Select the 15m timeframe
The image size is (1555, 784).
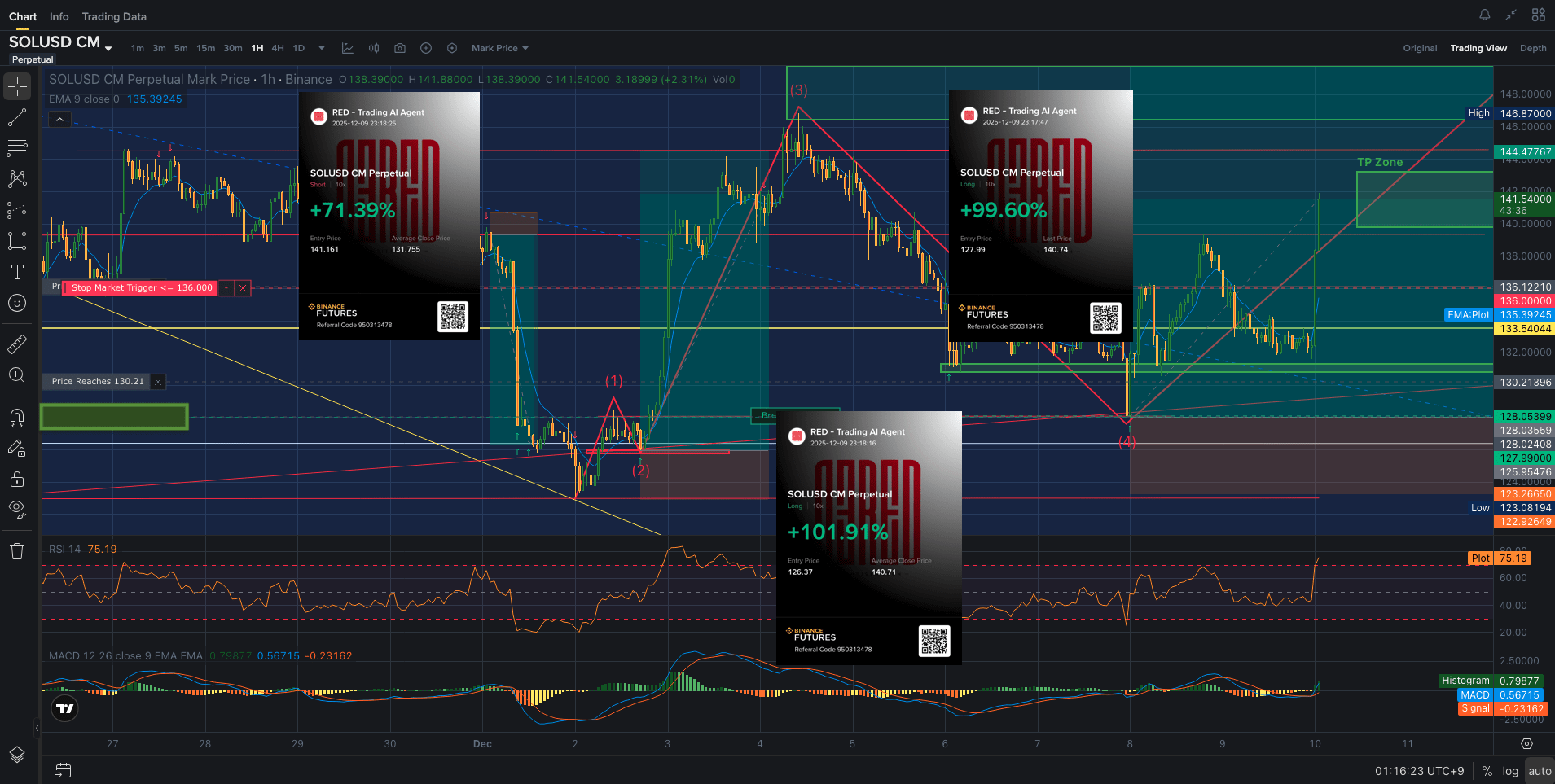(x=206, y=48)
